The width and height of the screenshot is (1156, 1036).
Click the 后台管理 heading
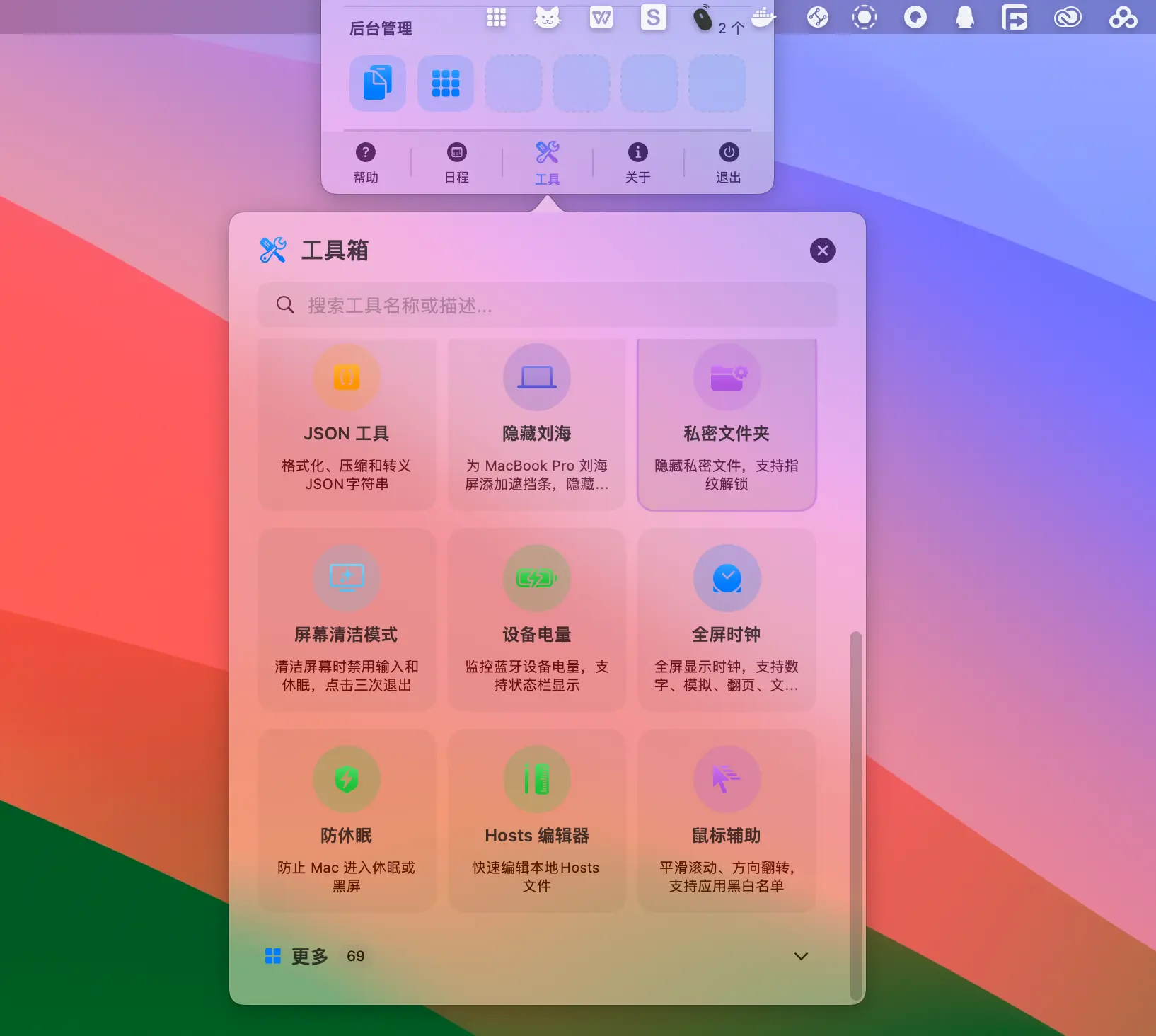381,29
